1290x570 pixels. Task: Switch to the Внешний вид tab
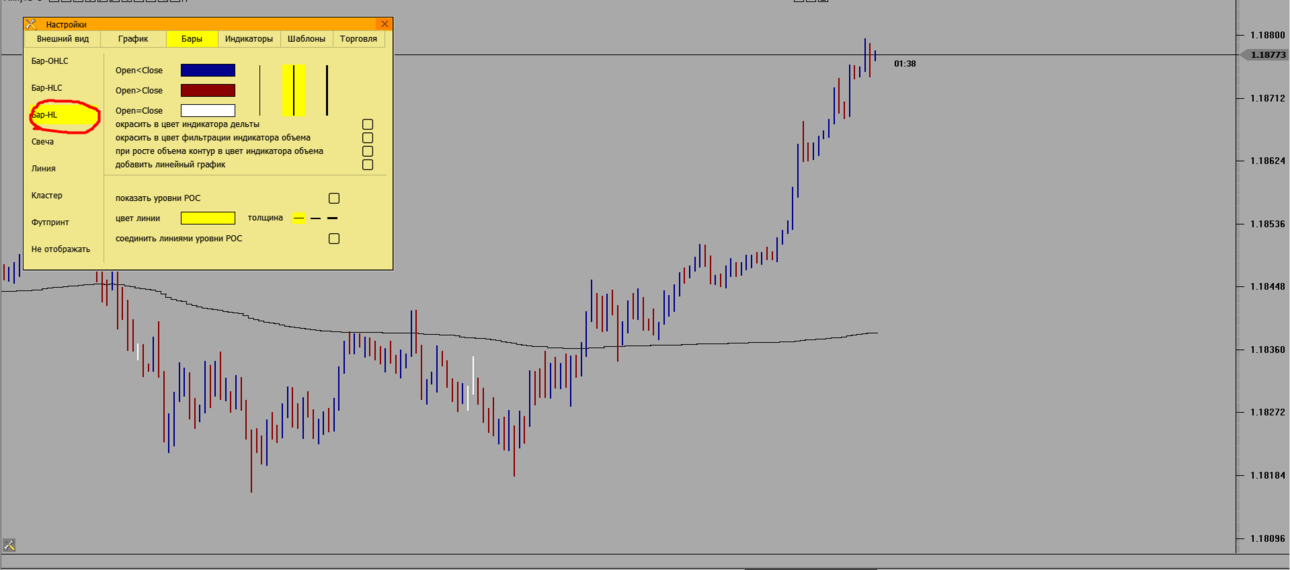click(x=63, y=39)
